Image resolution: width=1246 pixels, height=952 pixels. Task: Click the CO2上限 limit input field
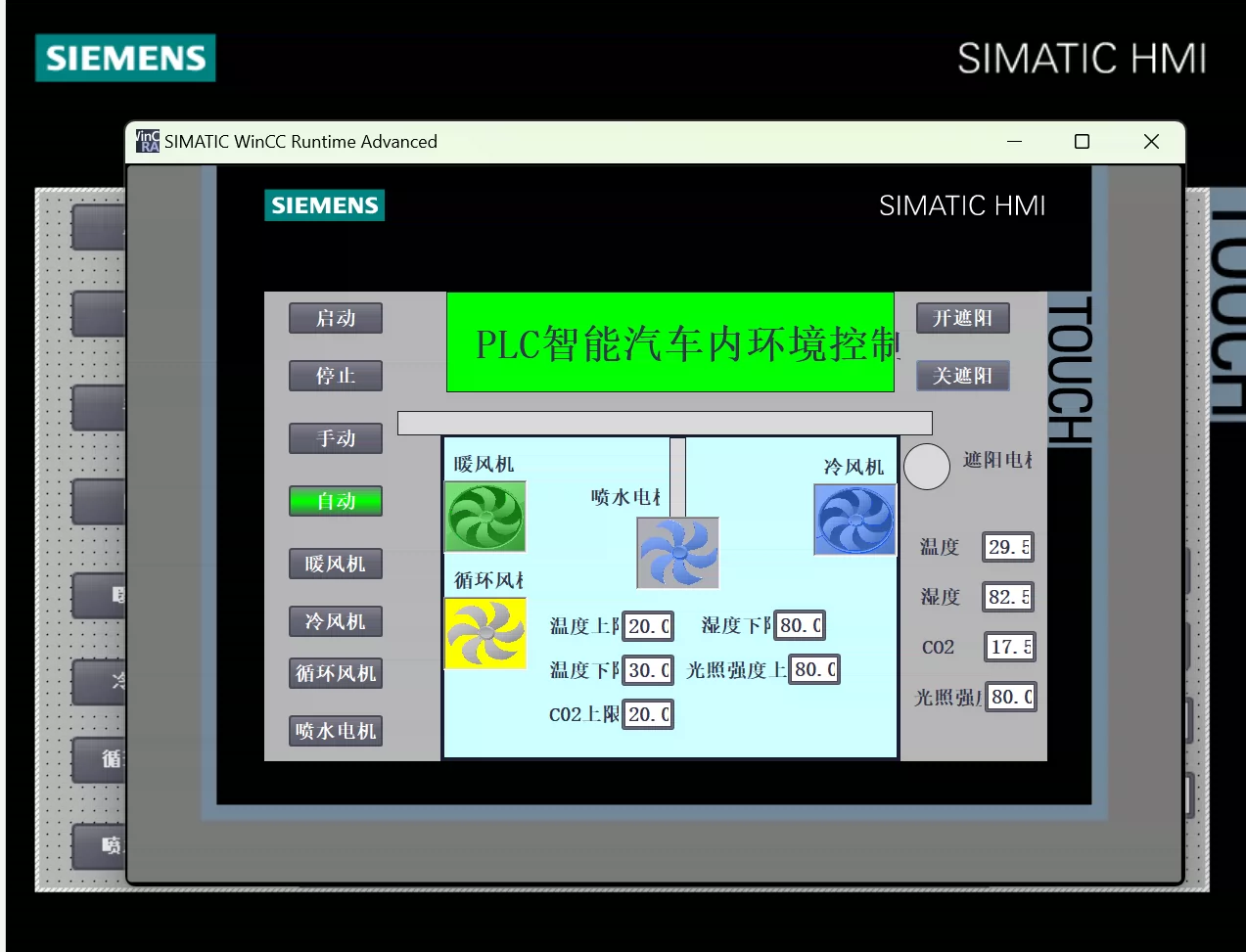click(x=648, y=714)
